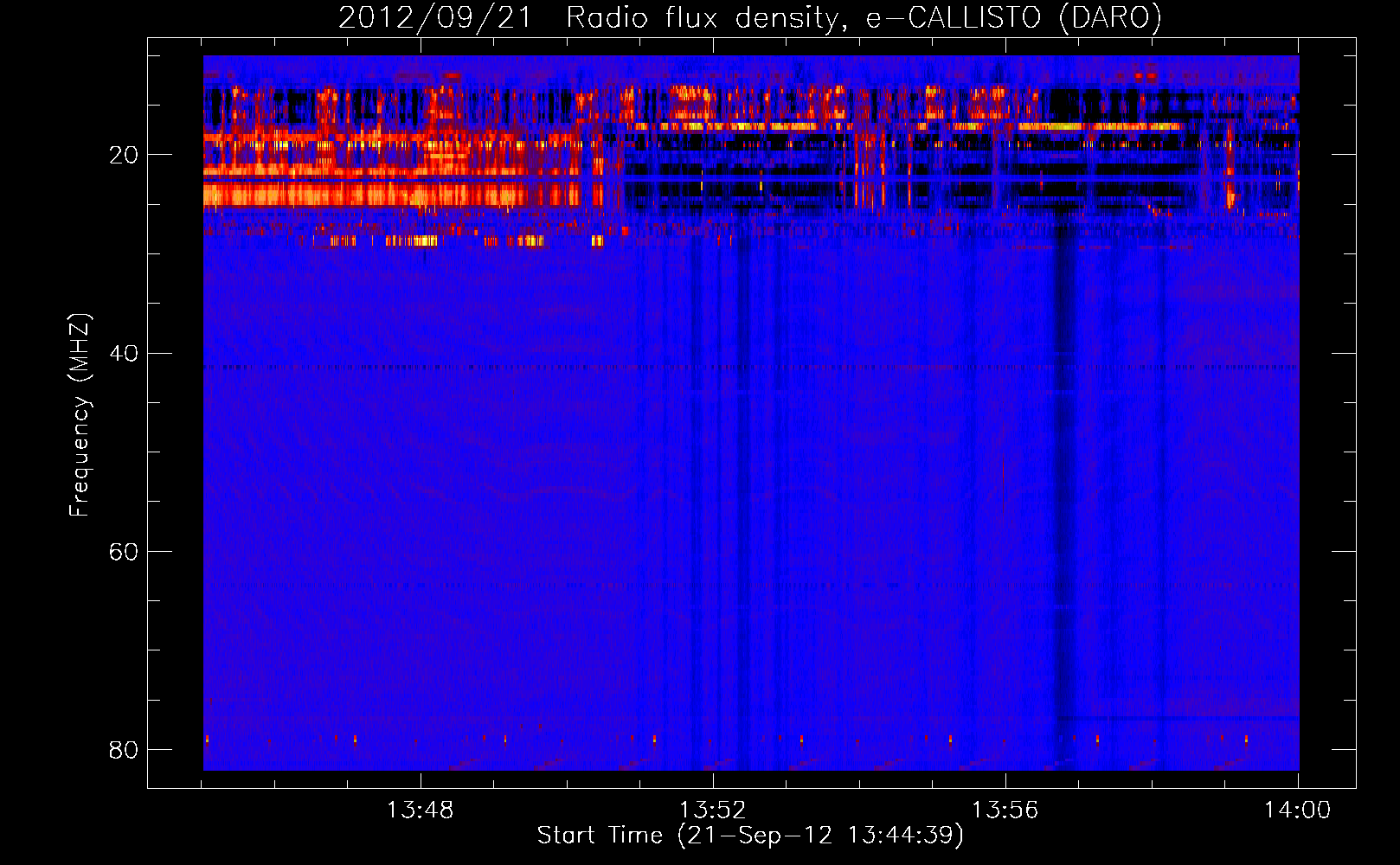Click the 13:56 time tick label
1400x865 pixels.
coord(1005,811)
